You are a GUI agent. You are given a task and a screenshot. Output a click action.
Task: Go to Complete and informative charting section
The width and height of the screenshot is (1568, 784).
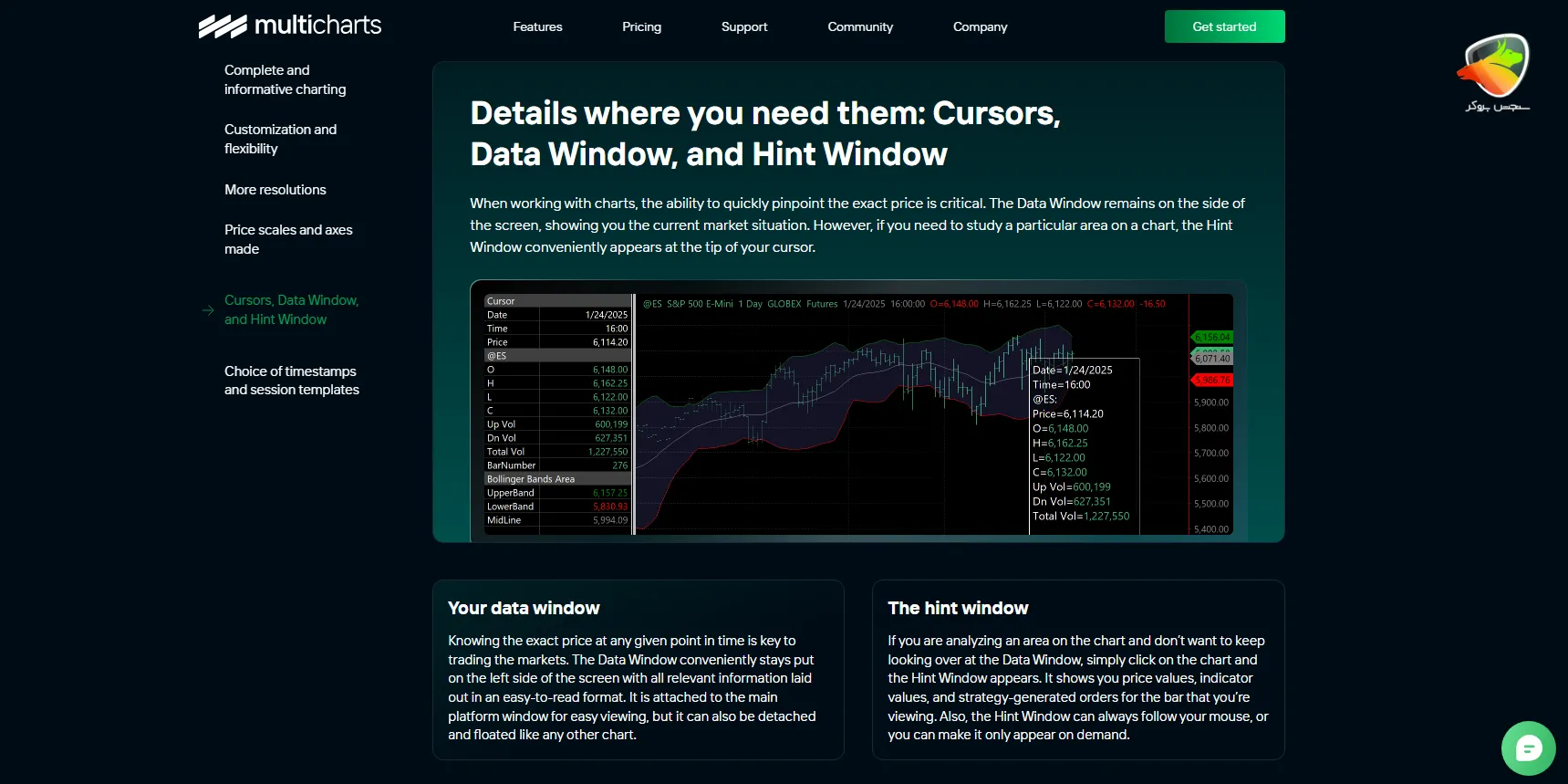pos(286,79)
